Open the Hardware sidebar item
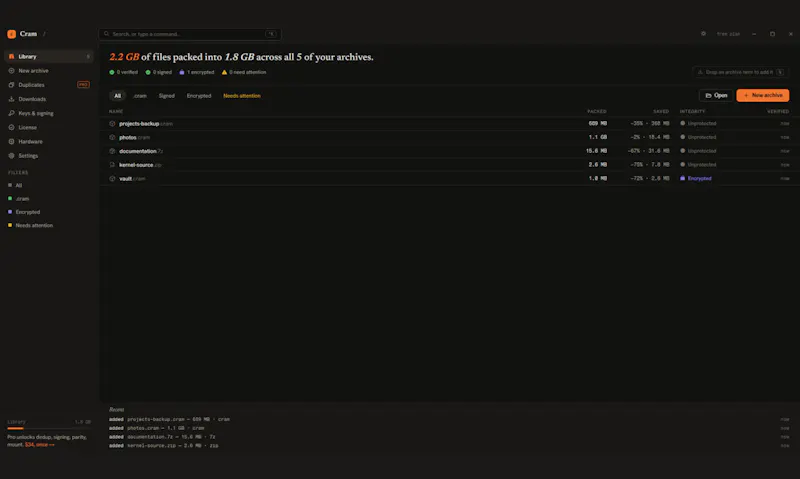Viewport: 800px width, 479px height. [48, 142]
